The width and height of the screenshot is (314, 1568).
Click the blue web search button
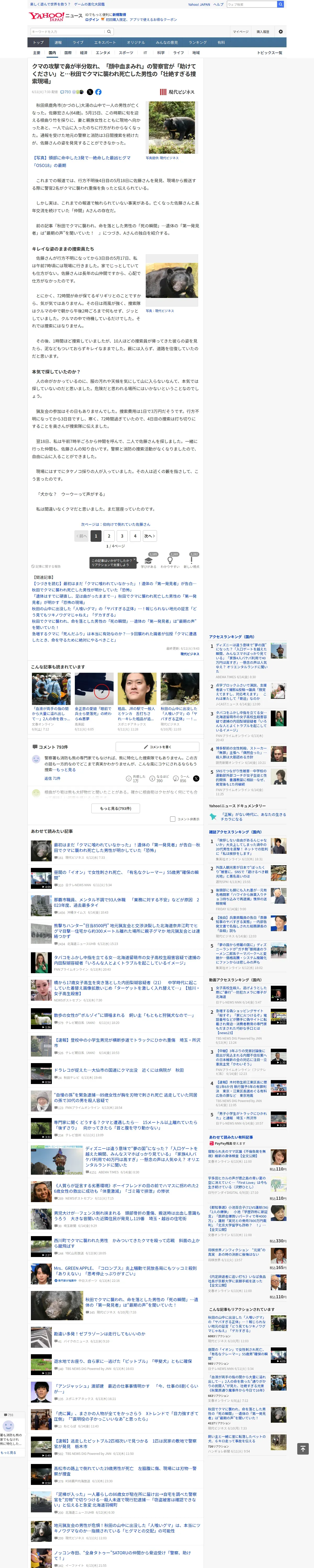tap(281, 4)
